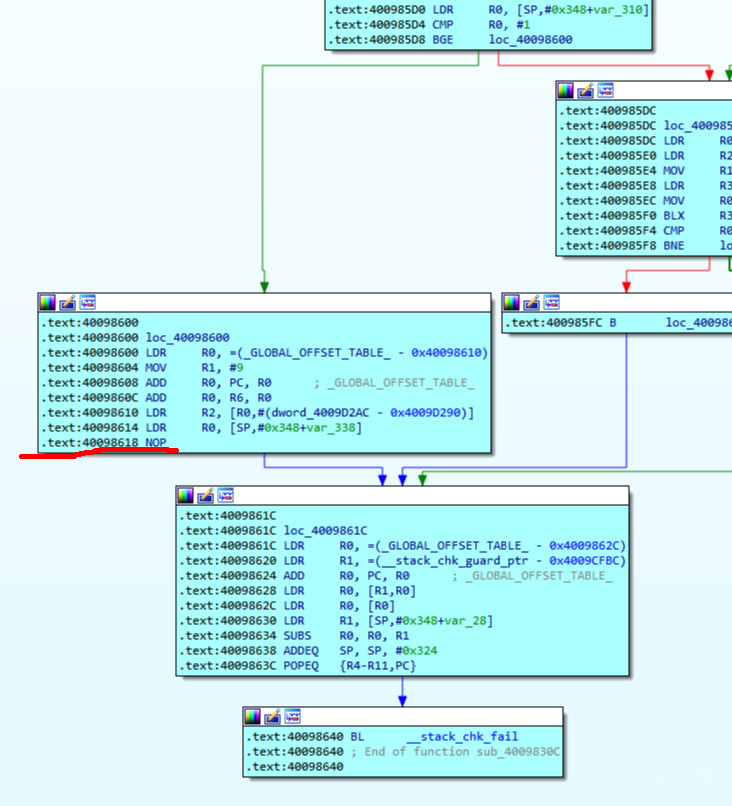
Task: Click var_310 in the top block's LDR instruction
Action: click(x=618, y=10)
